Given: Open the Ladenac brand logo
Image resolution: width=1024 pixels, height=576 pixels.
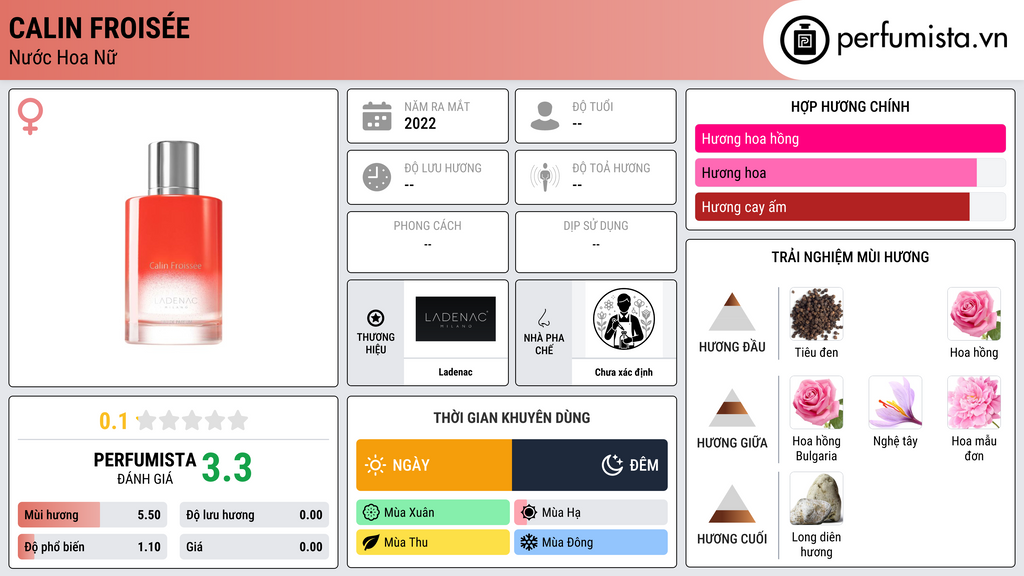Looking at the screenshot, I should point(456,319).
